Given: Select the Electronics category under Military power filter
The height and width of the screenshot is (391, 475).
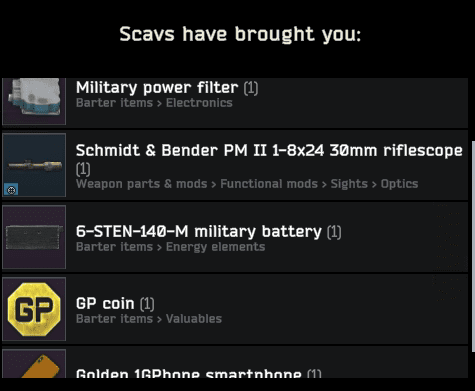Looking at the screenshot, I should tap(199, 103).
